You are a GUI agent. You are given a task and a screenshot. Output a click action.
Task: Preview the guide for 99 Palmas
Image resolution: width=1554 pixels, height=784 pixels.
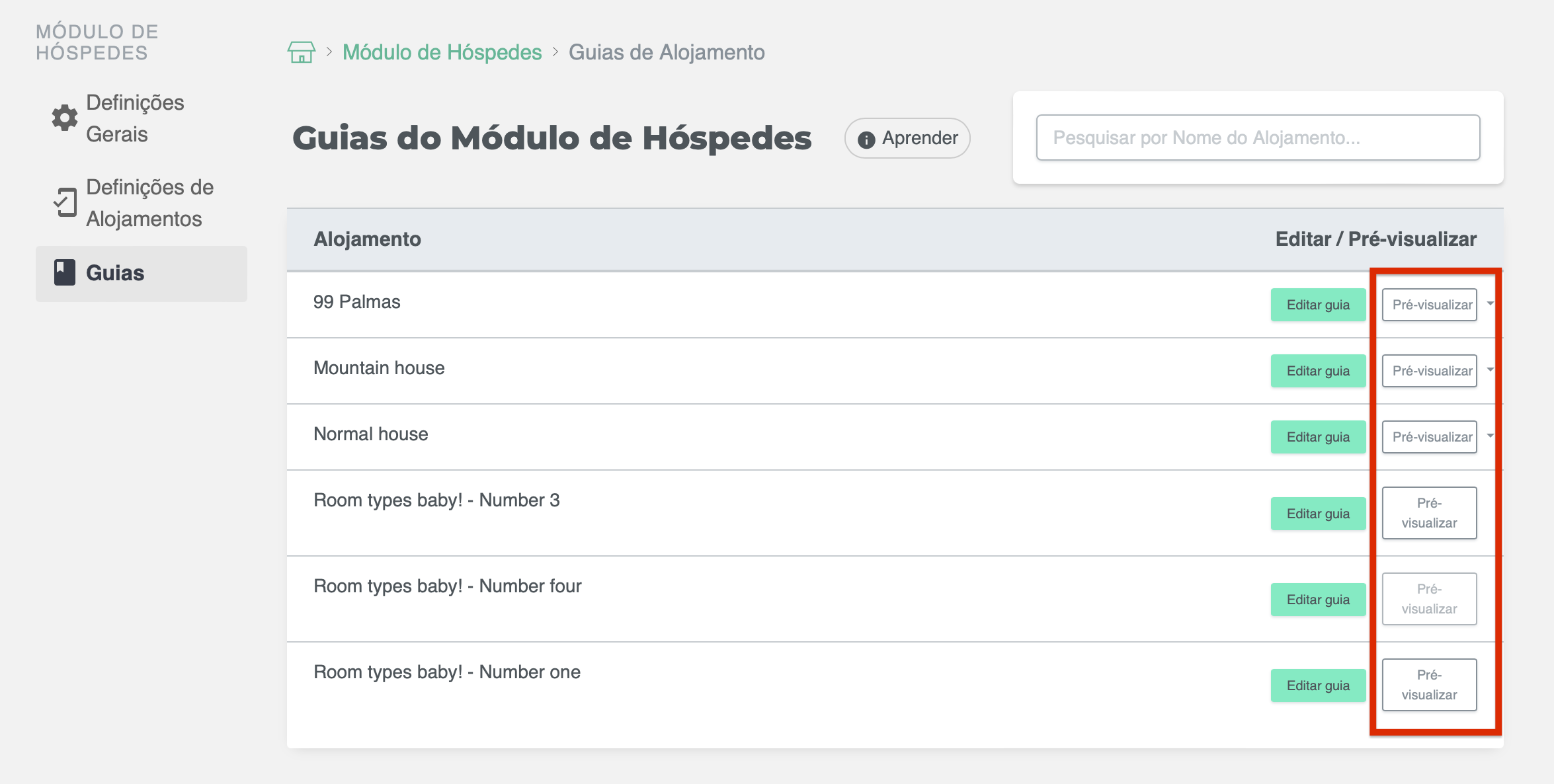(x=1429, y=305)
